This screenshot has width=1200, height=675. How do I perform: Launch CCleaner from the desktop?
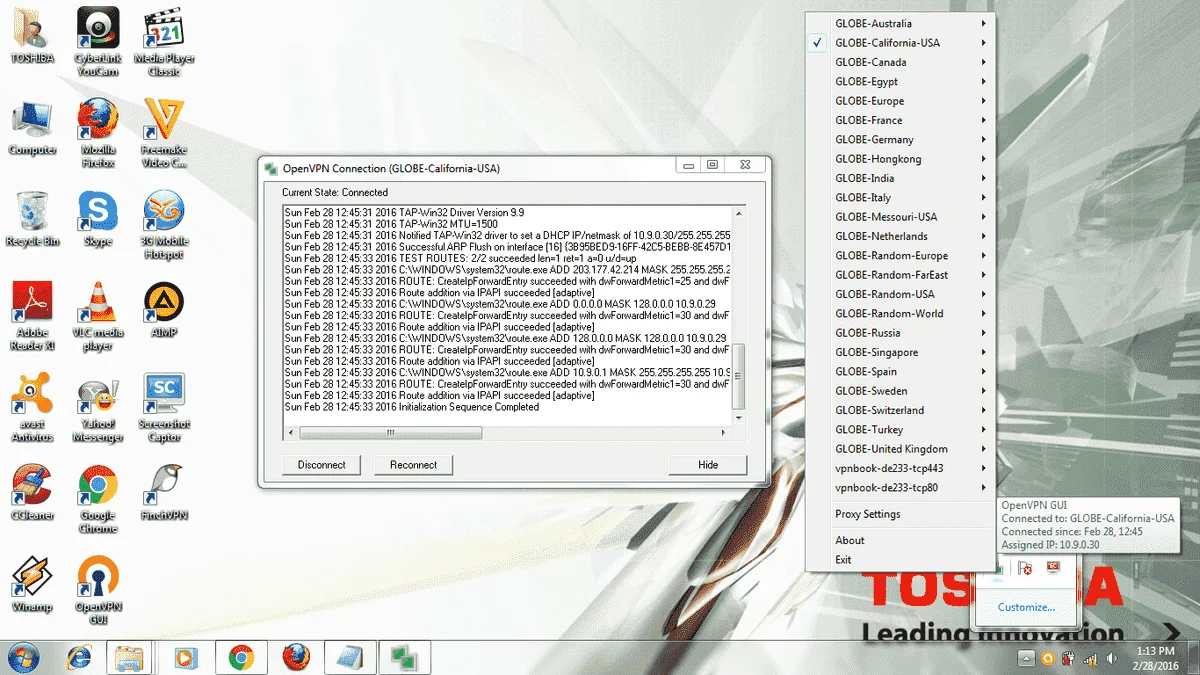[x=33, y=494]
